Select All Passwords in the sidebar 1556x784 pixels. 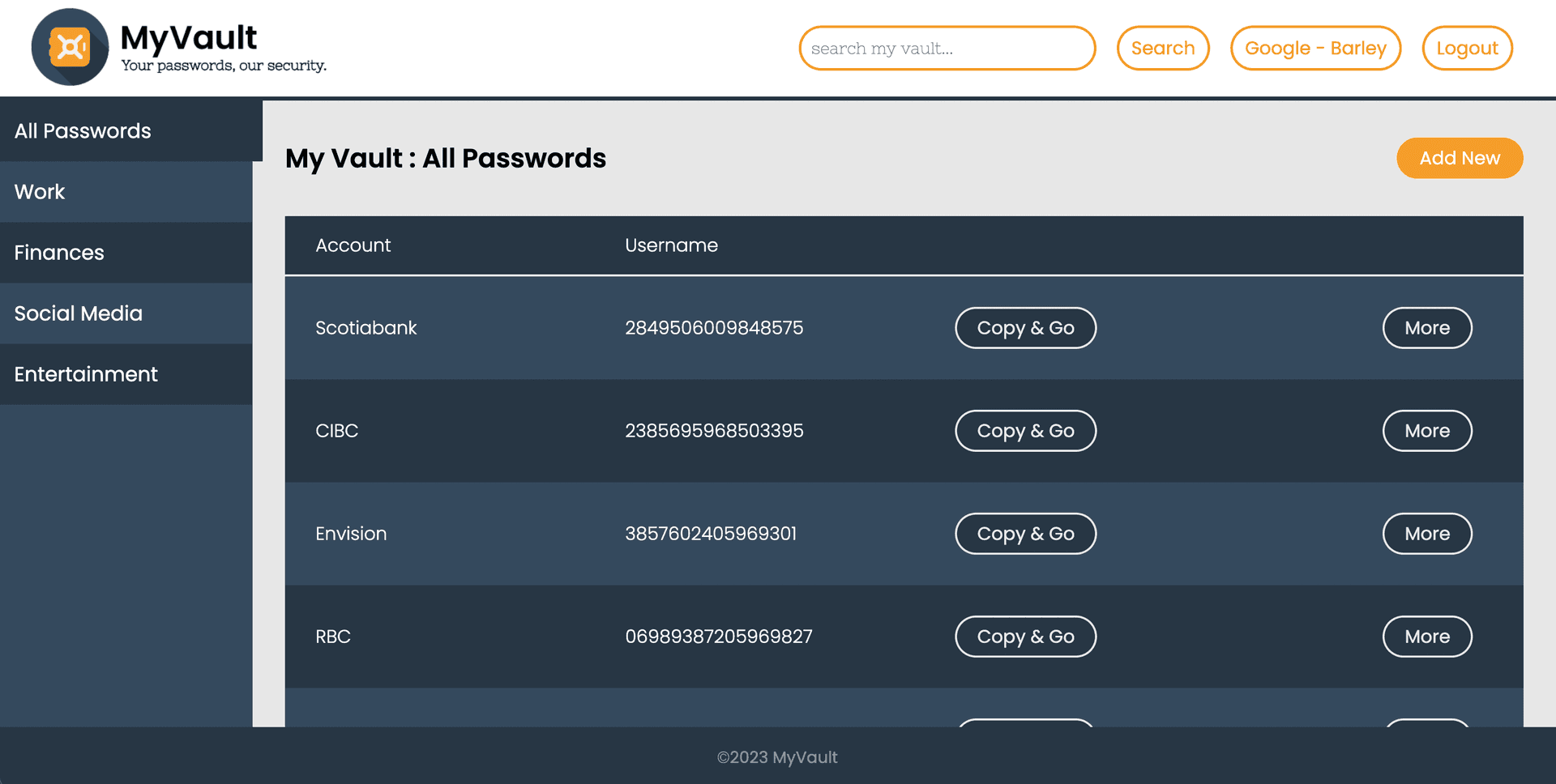point(131,130)
